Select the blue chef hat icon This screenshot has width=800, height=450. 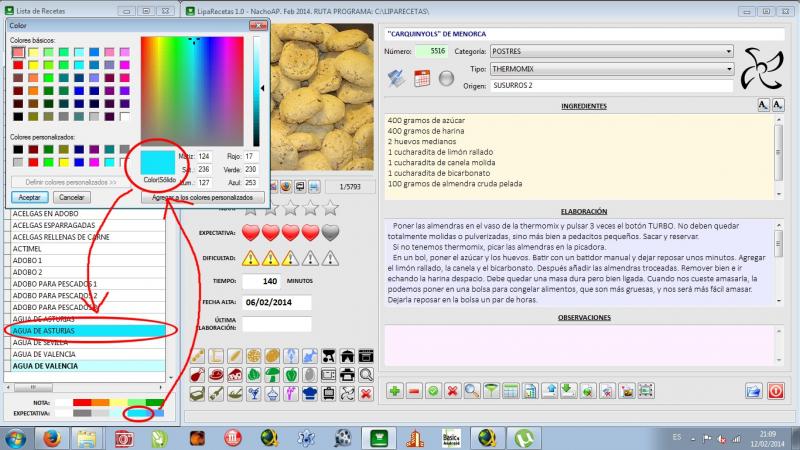pyautogui.click(x=310, y=393)
